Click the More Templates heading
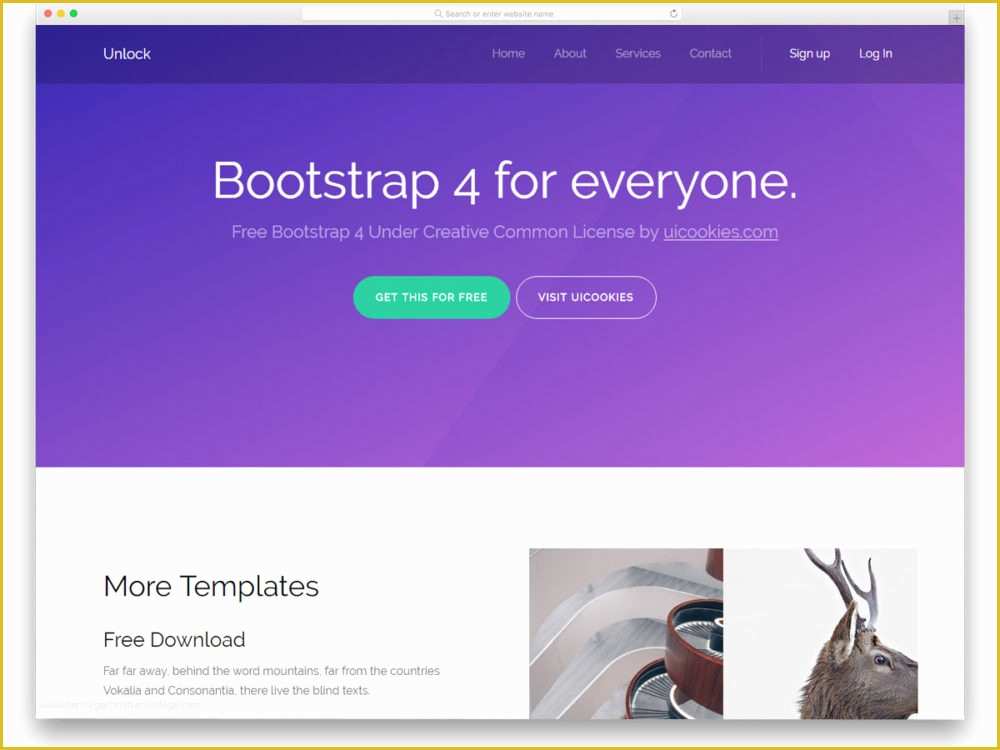Image resolution: width=1000 pixels, height=750 pixels. 211,586
